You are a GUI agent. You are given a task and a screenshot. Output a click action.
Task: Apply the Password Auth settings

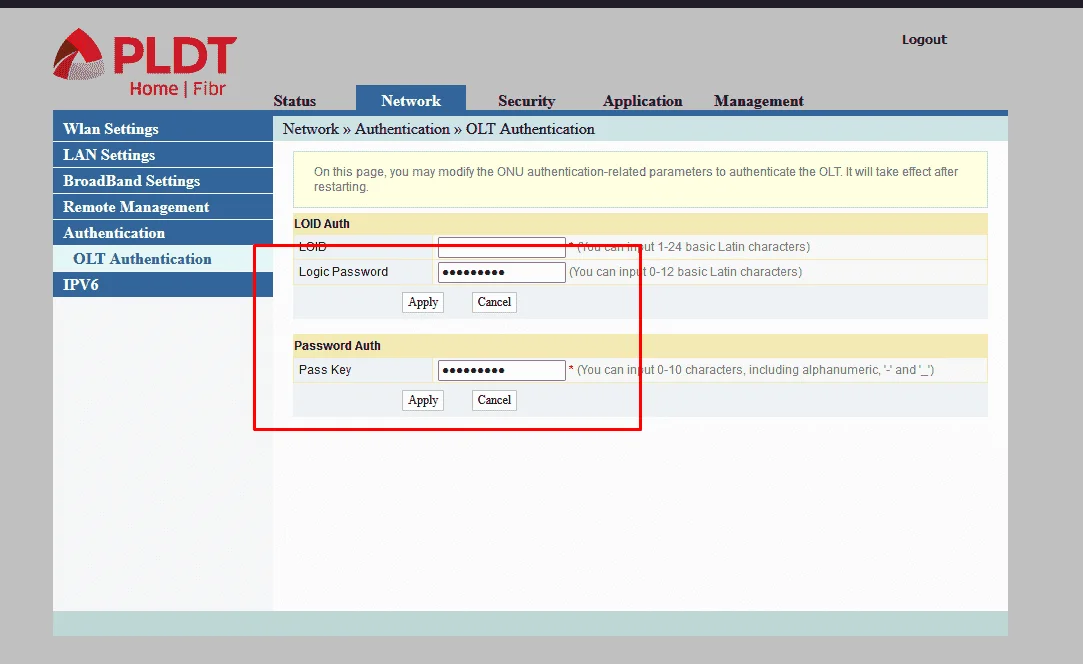click(423, 400)
